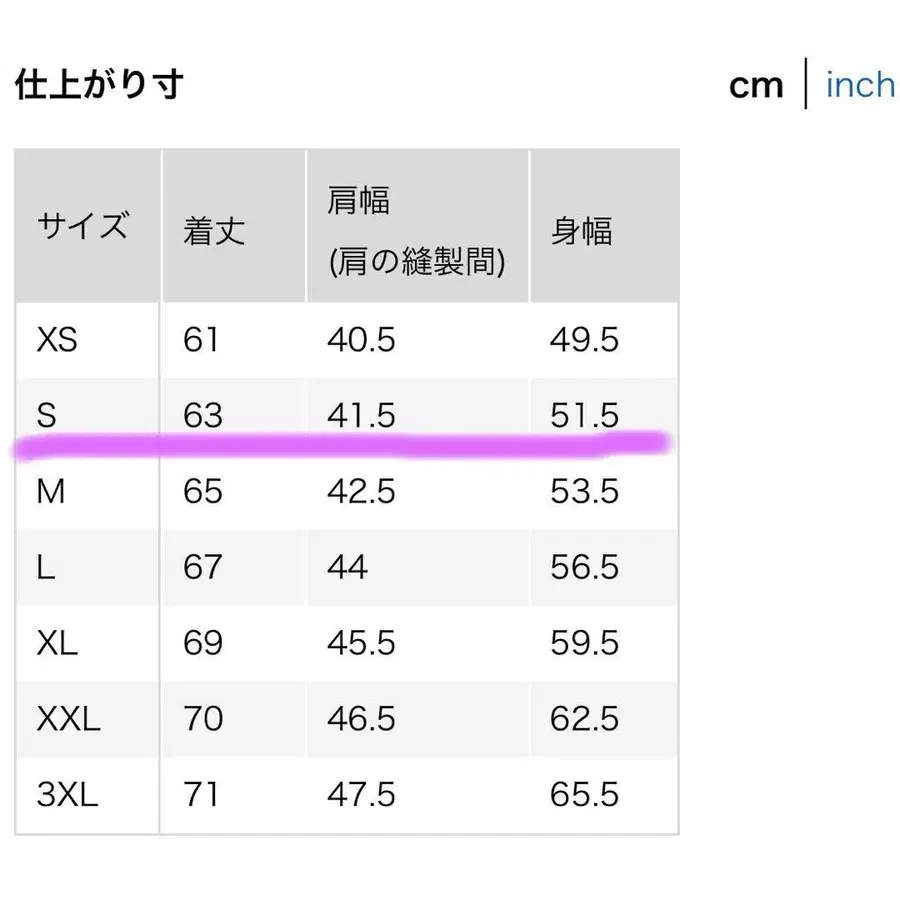This screenshot has width=900, height=900.
Task: Click the 着丈 column header
Action: [x=212, y=230]
